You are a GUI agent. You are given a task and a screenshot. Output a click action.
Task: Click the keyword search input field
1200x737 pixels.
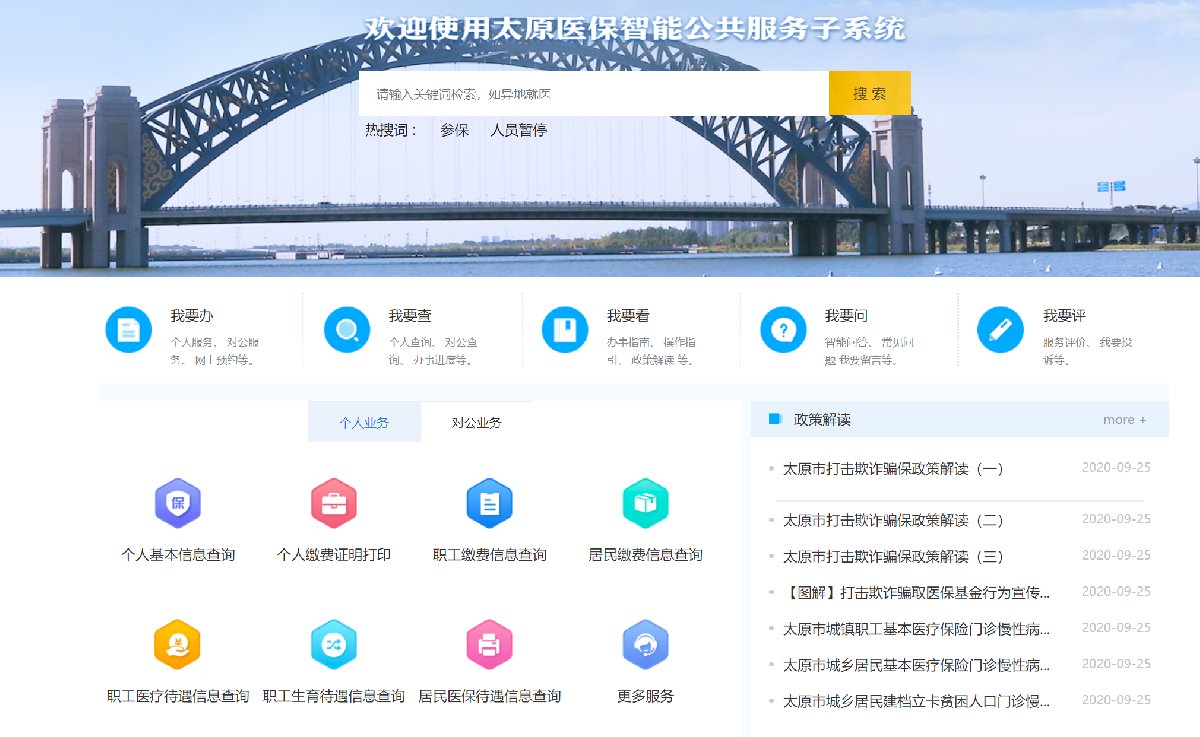point(593,94)
